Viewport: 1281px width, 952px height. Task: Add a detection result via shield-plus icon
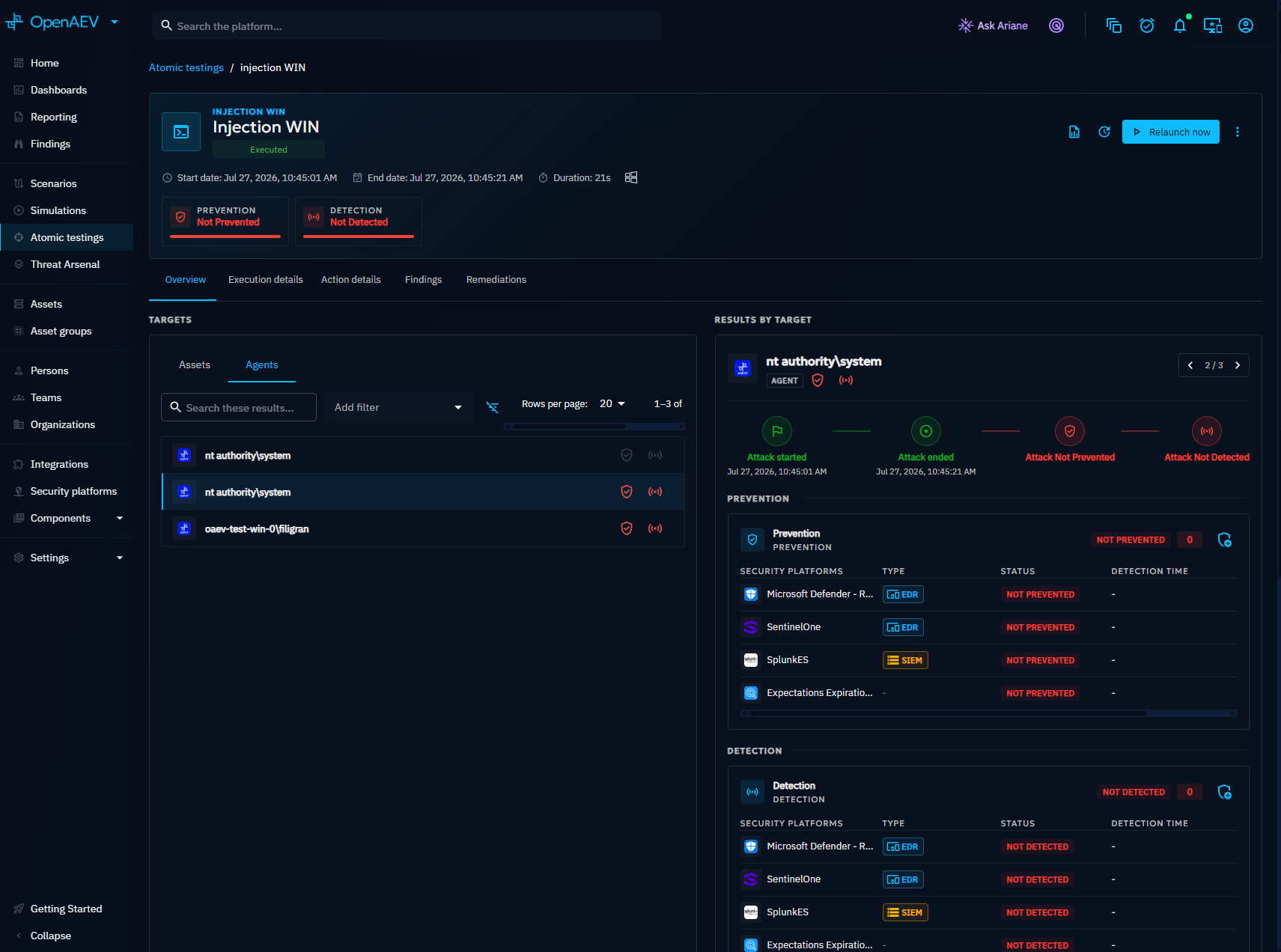coord(1225,792)
